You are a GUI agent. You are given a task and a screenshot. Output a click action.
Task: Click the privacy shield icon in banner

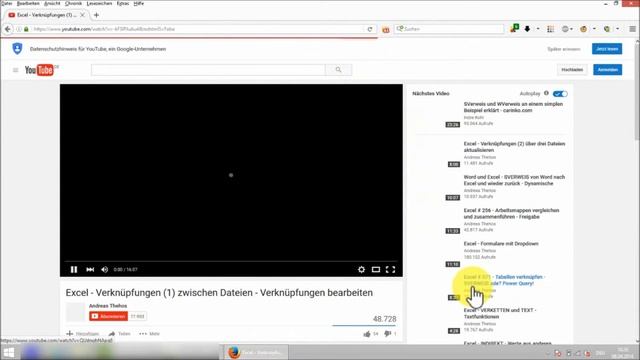pos(17,49)
